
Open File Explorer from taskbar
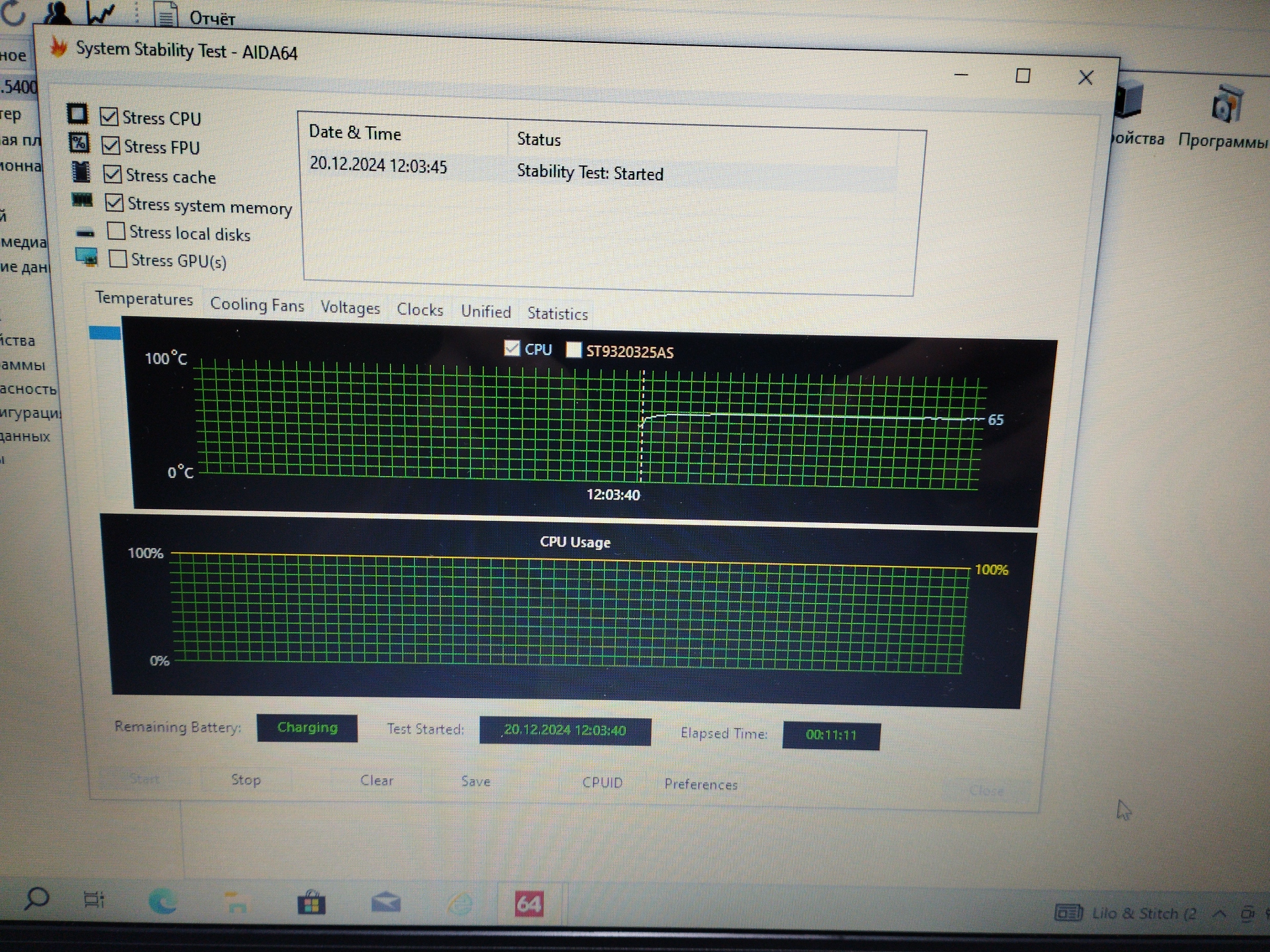pyautogui.click(x=235, y=902)
